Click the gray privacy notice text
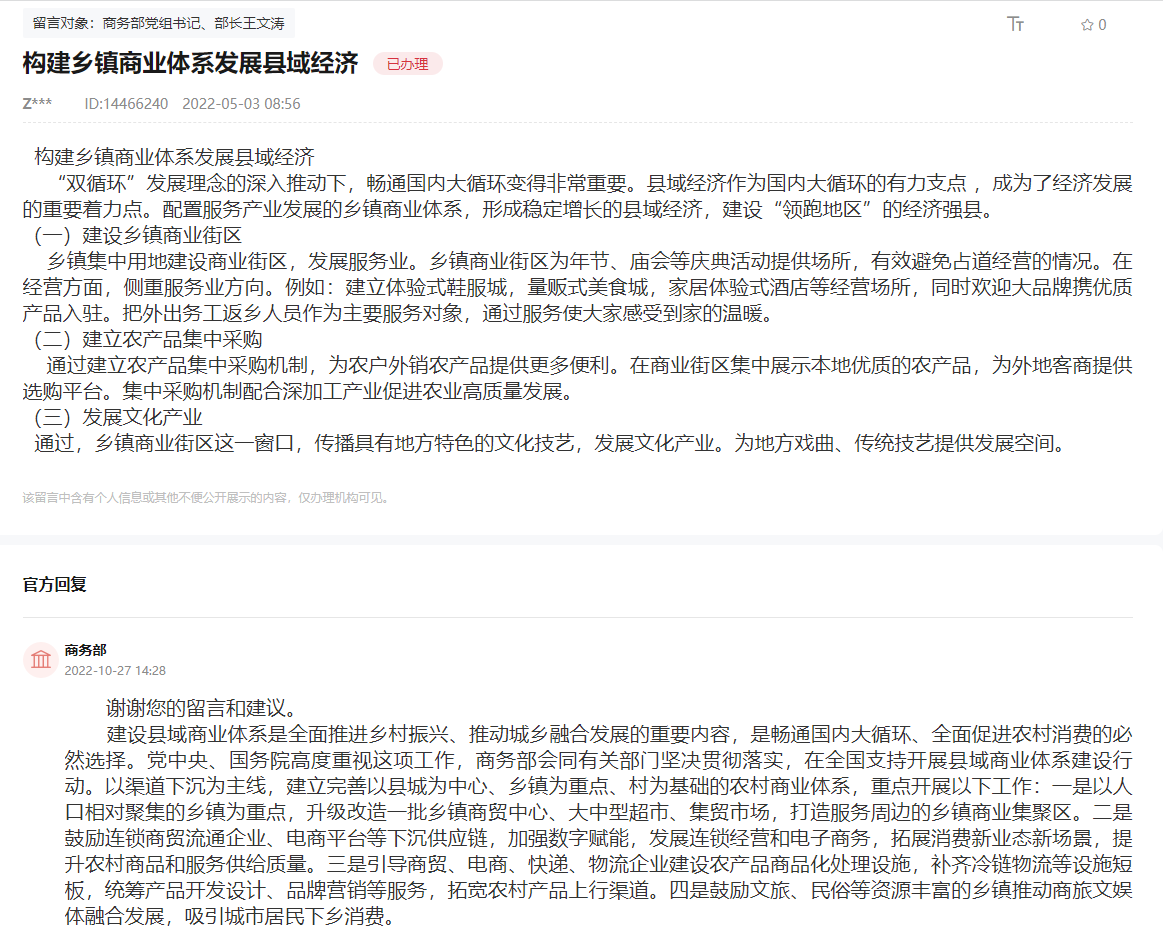The width and height of the screenshot is (1163, 946). tap(206, 497)
